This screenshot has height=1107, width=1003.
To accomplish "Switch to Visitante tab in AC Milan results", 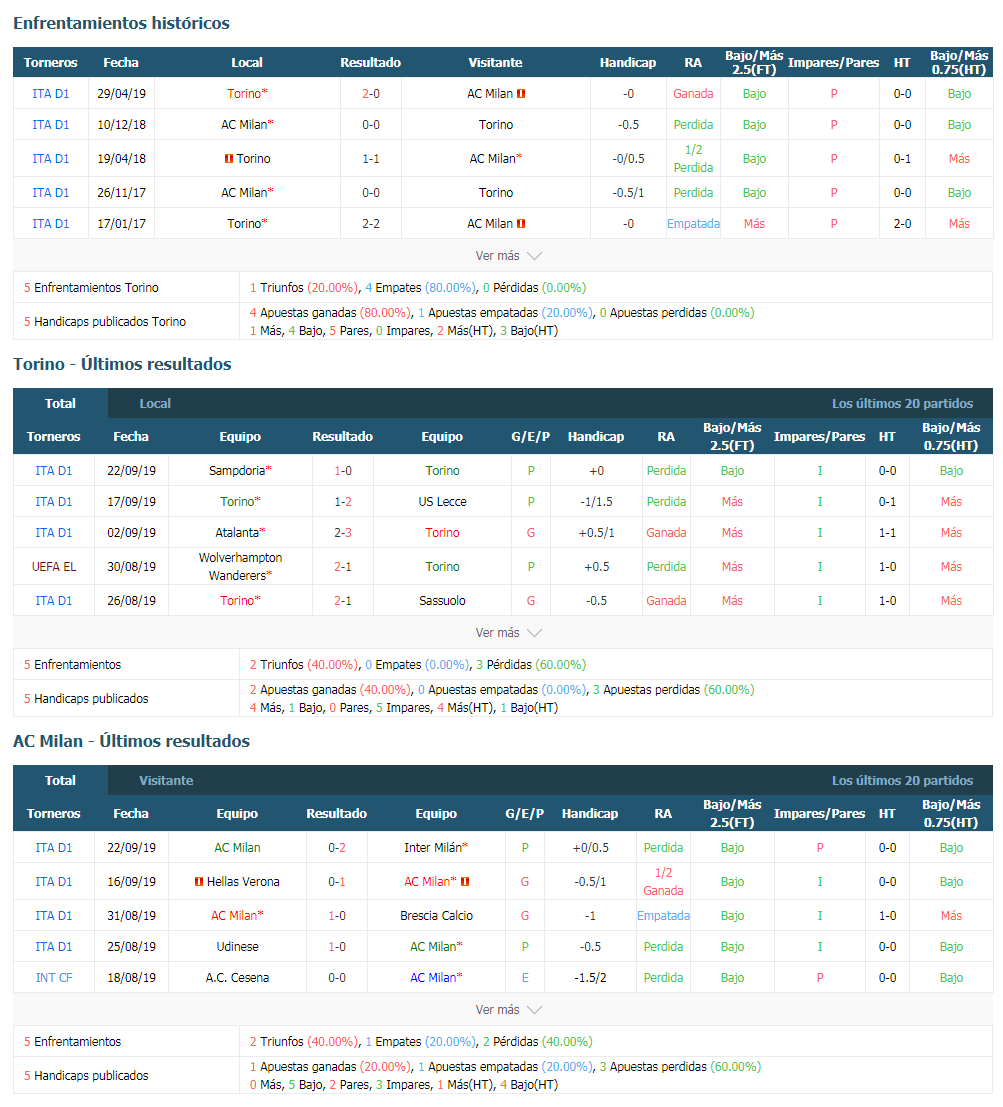I will (x=166, y=780).
